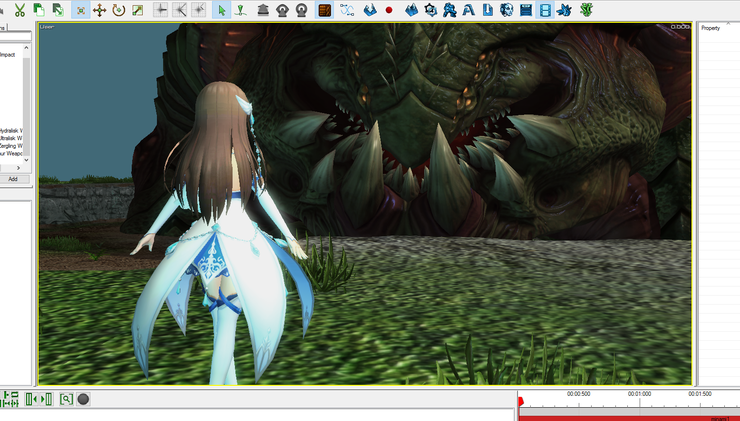Open the brown book icon in toolbar

coord(325,10)
